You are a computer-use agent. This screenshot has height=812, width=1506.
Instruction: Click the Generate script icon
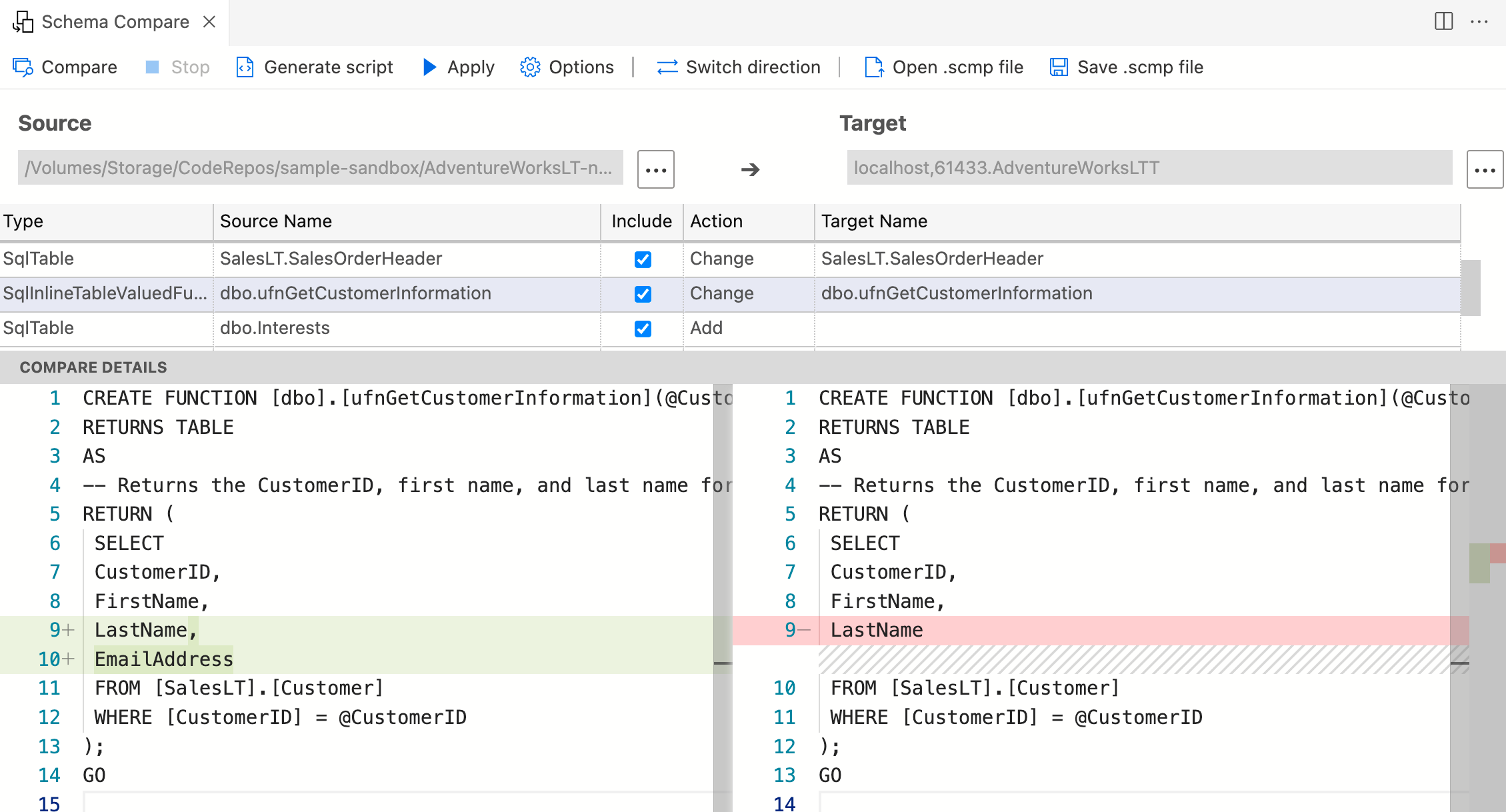click(244, 66)
